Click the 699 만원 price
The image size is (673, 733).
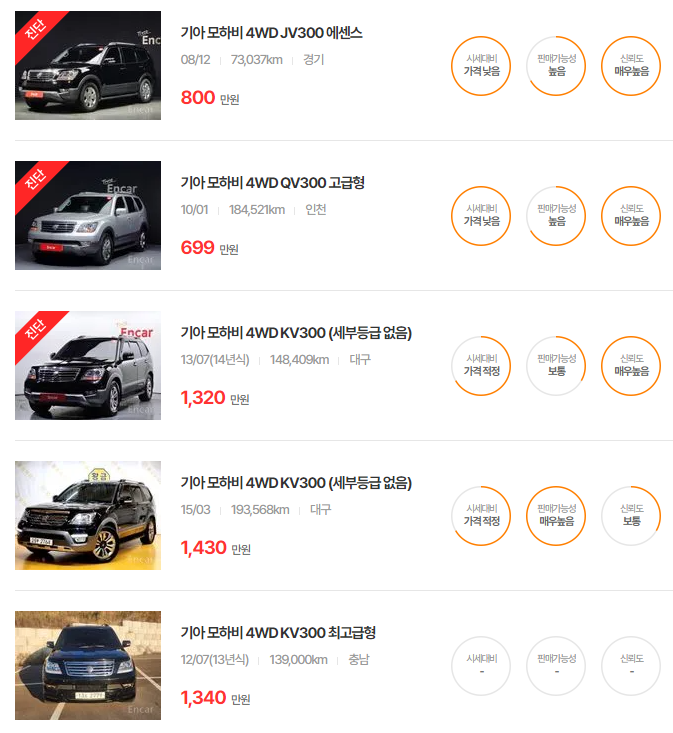coord(210,248)
